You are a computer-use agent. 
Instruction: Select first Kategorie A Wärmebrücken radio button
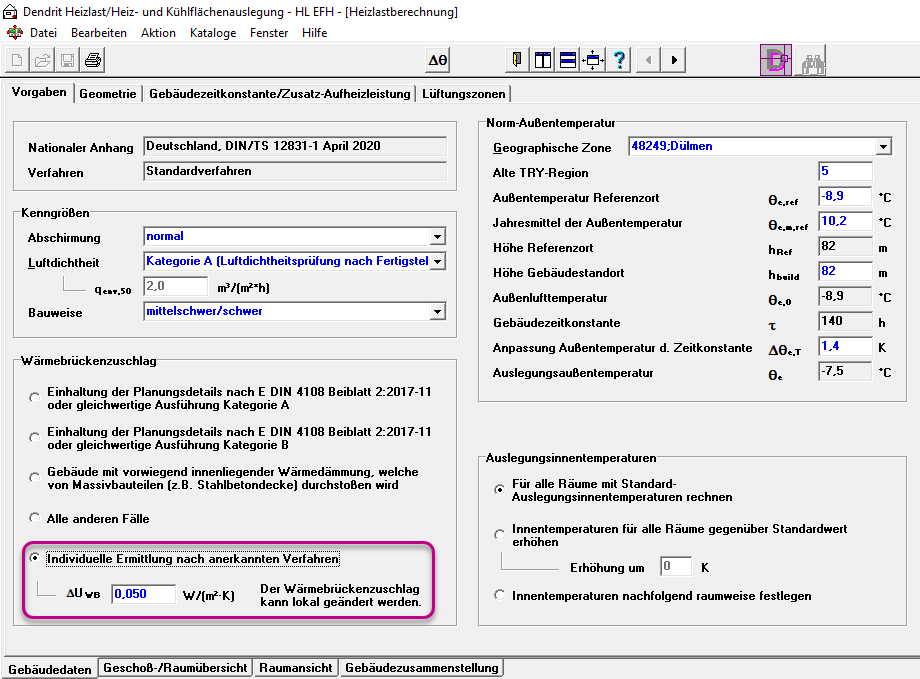tap(35, 398)
